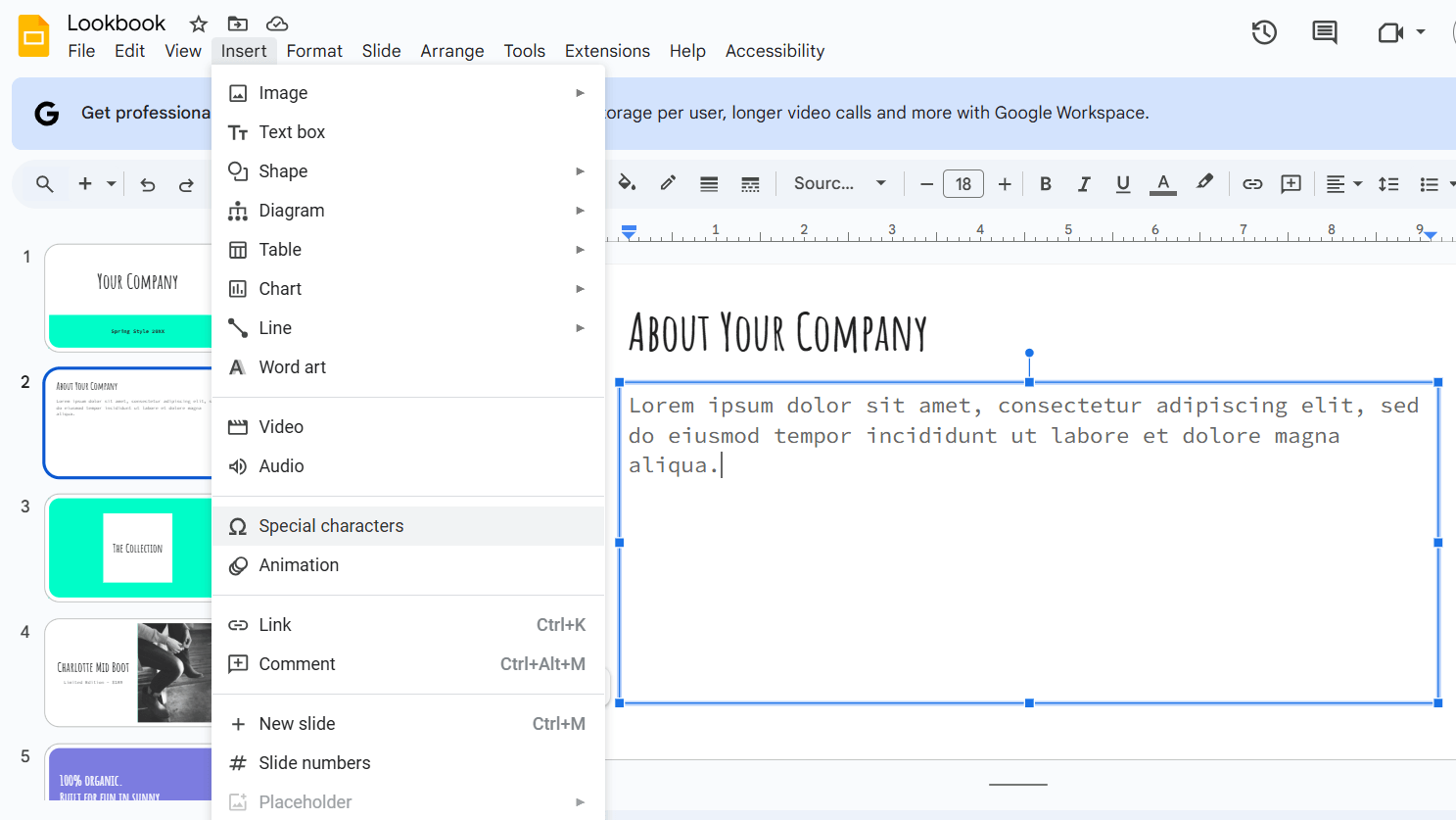This screenshot has width=1456, height=820.
Task: Click the undo icon
Action: (147, 183)
